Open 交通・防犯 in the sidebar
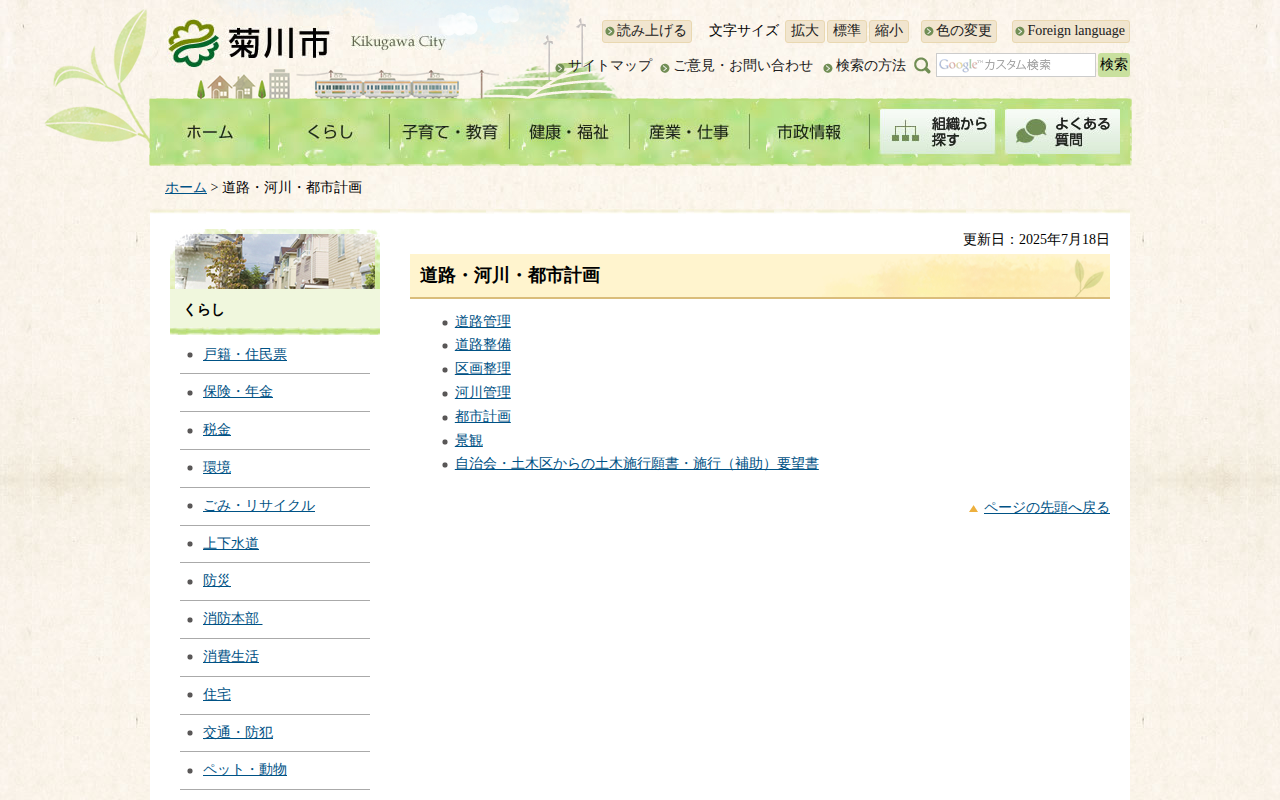The height and width of the screenshot is (800, 1280). click(238, 733)
